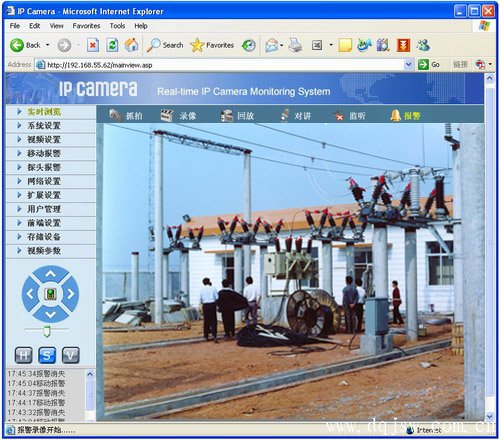Image resolution: width=500 pixels, height=440 pixels.
Task: Start recording with the 录像 clapperboard icon
Action: click(167, 116)
